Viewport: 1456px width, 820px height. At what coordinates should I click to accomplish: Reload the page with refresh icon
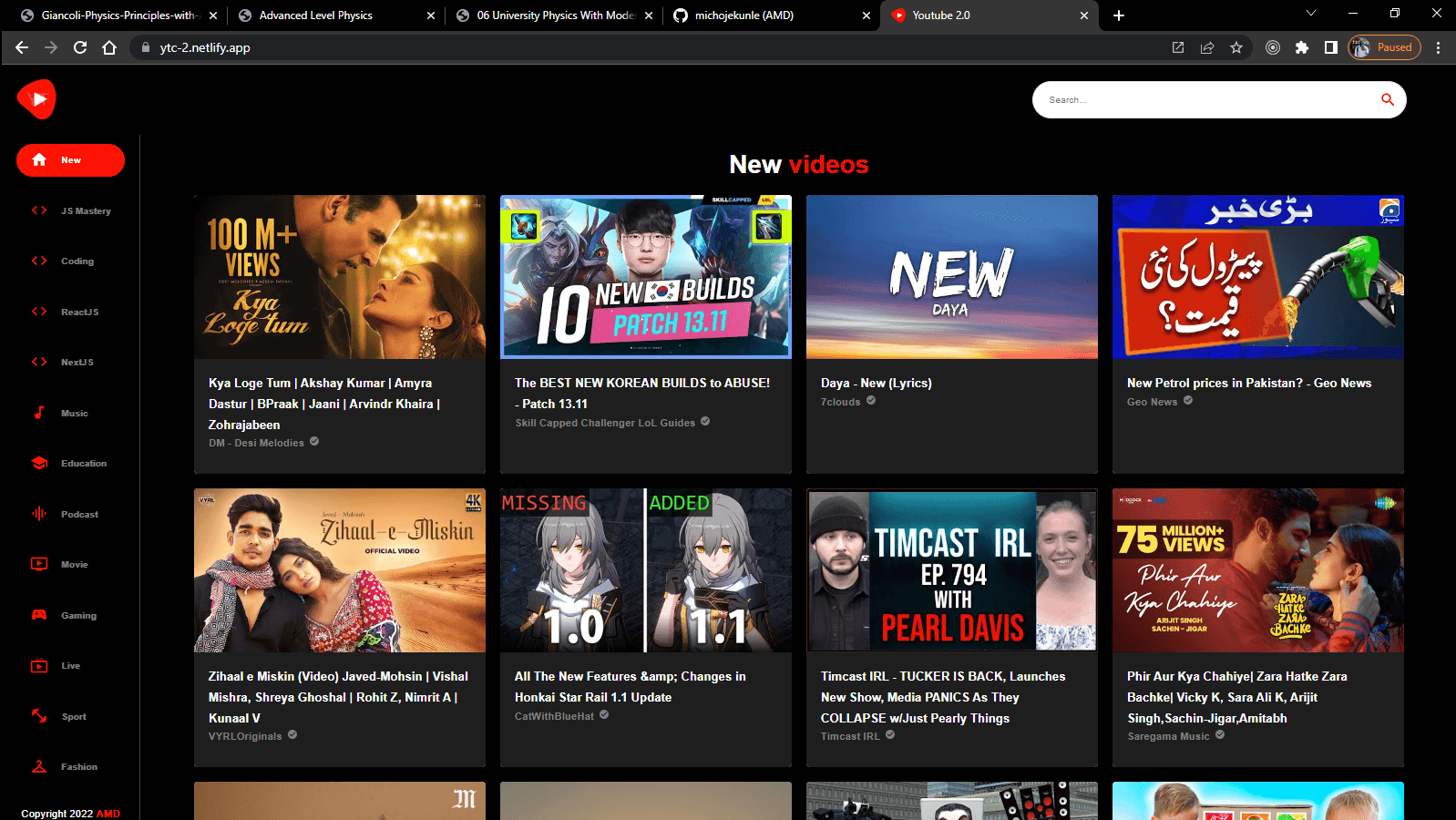click(80, 47)
